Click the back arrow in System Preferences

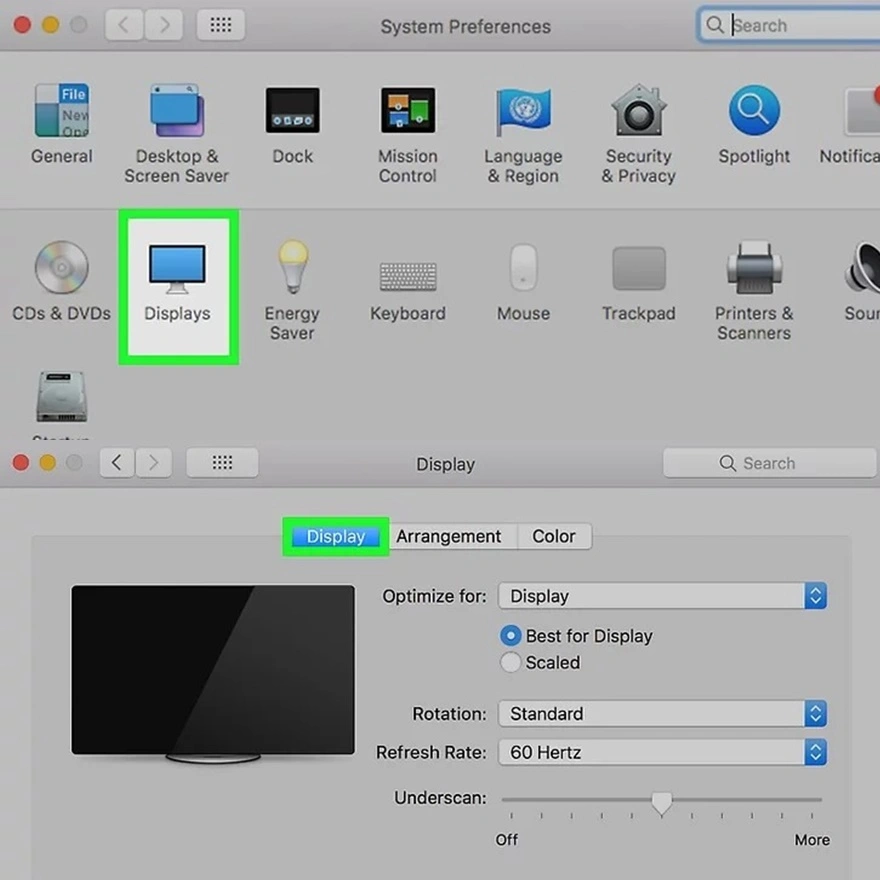coord(123,25)
